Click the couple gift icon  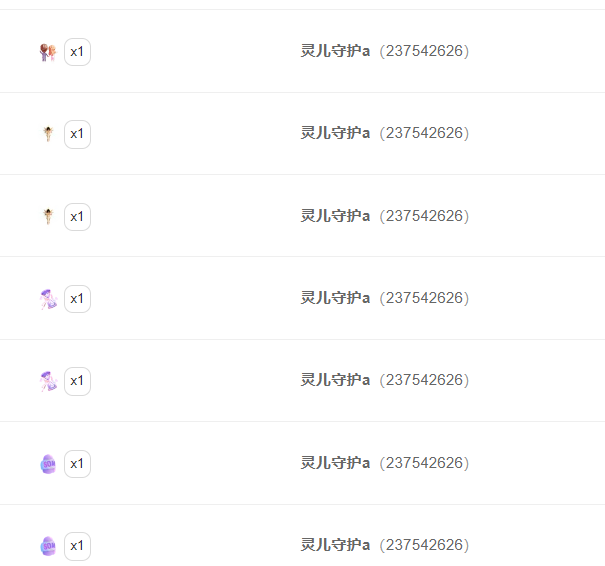click(x=48, y=52)
